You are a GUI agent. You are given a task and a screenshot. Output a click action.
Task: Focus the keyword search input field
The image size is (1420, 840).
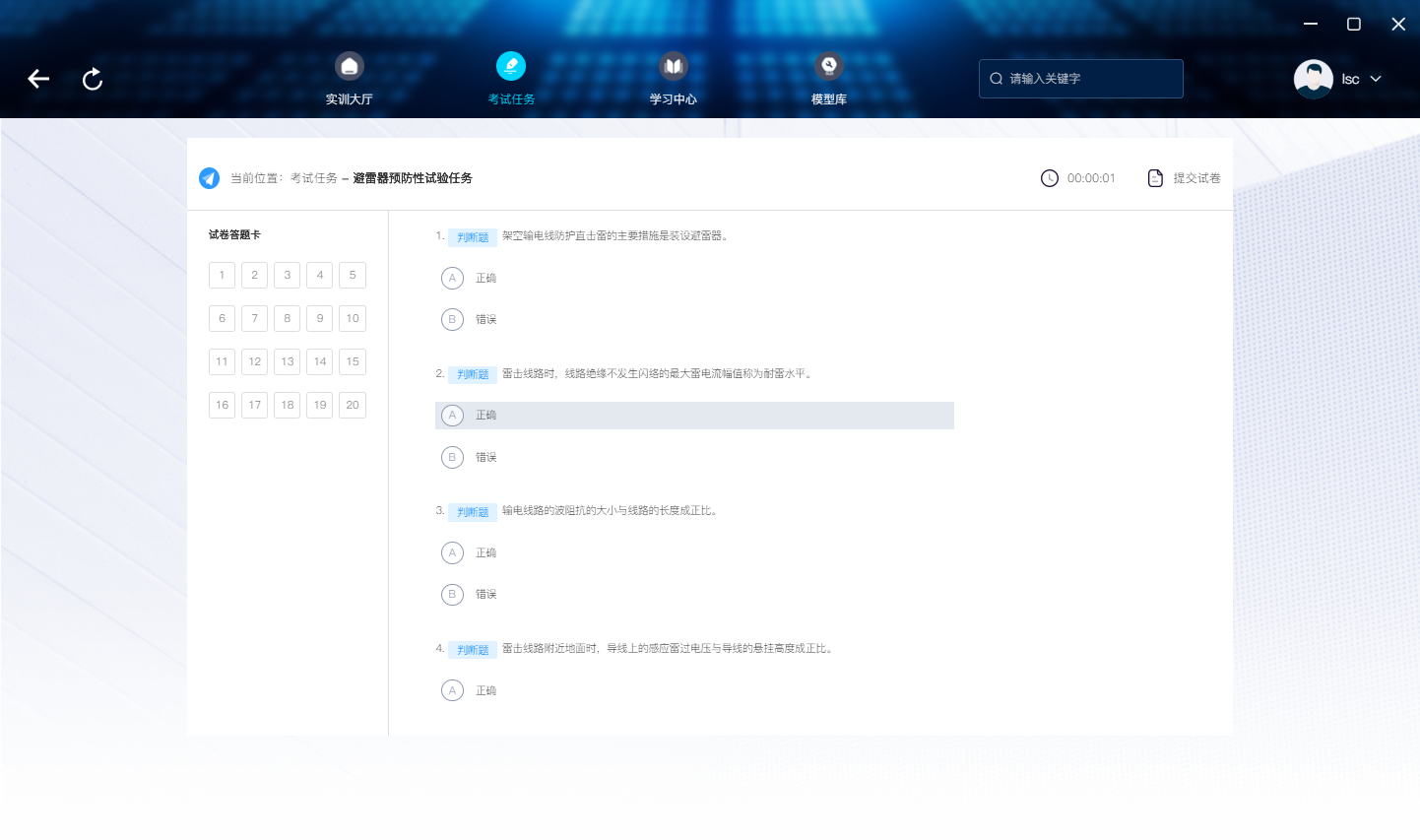[1081, 79]
